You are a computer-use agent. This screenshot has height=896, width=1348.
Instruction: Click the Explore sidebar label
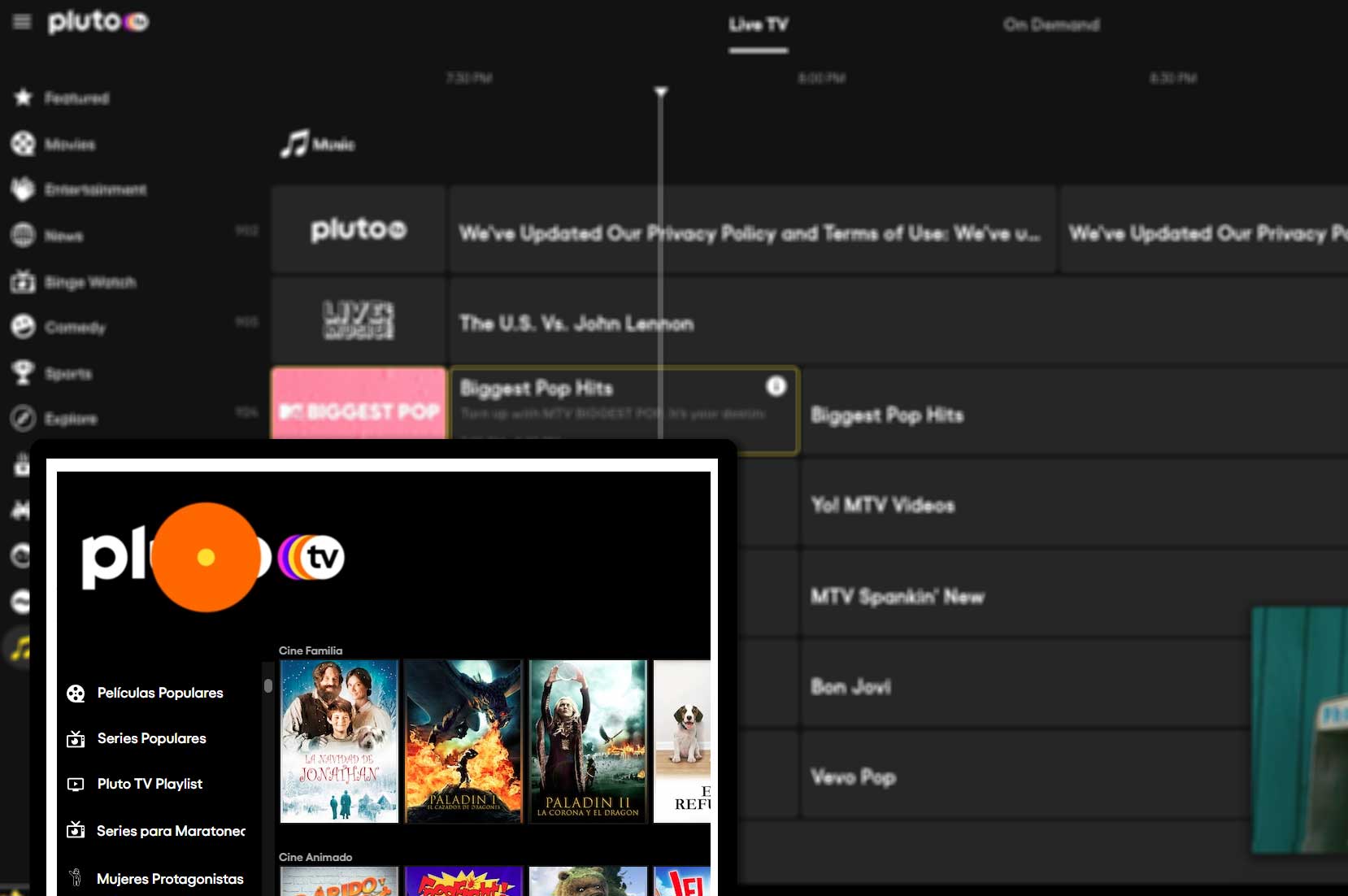(x=71, y=419)
